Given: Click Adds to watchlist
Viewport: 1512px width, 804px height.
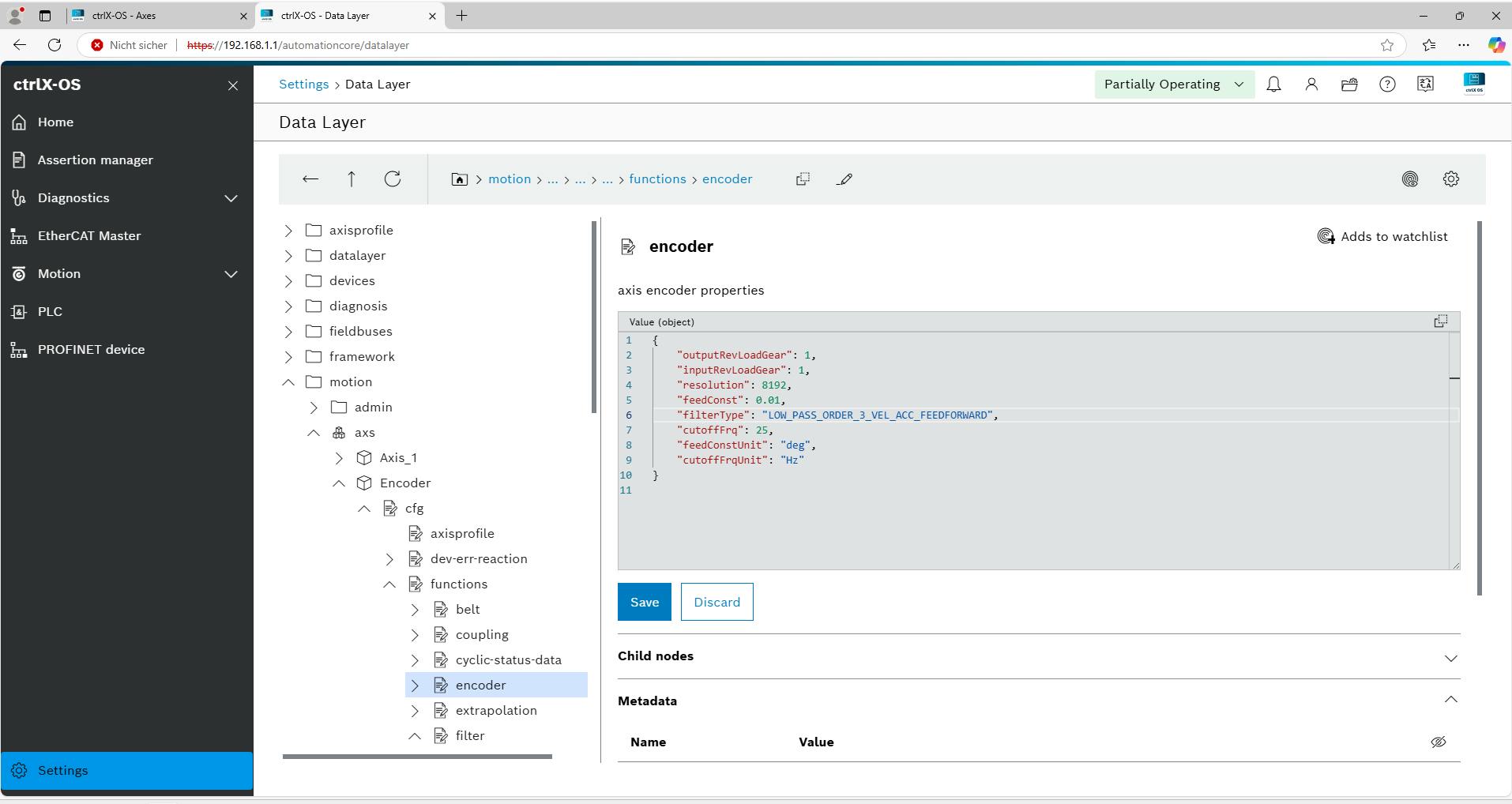Looking at the screenshot, I should coord(1382,236).
